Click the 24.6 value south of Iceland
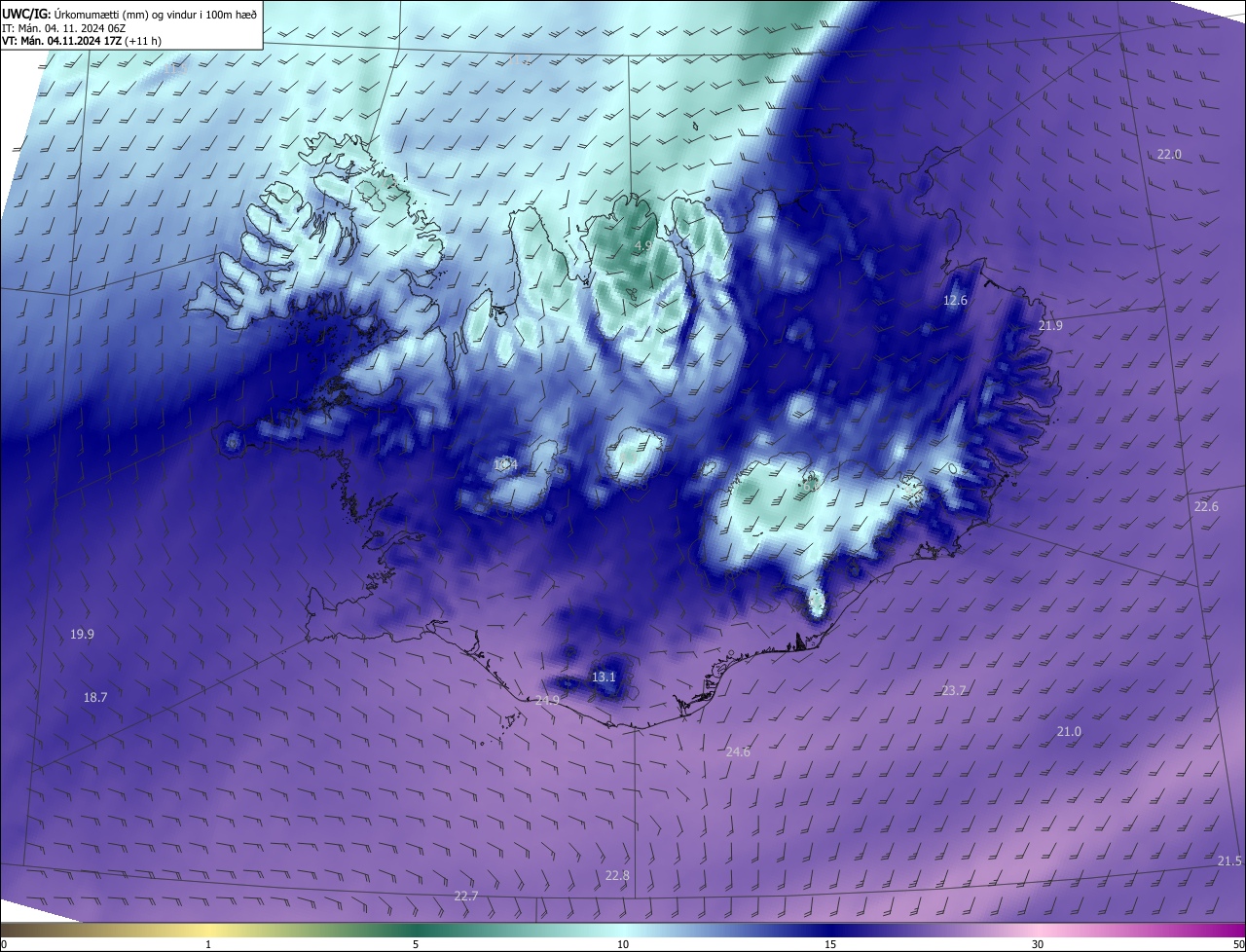1246x952 pixels. (738, 751)
